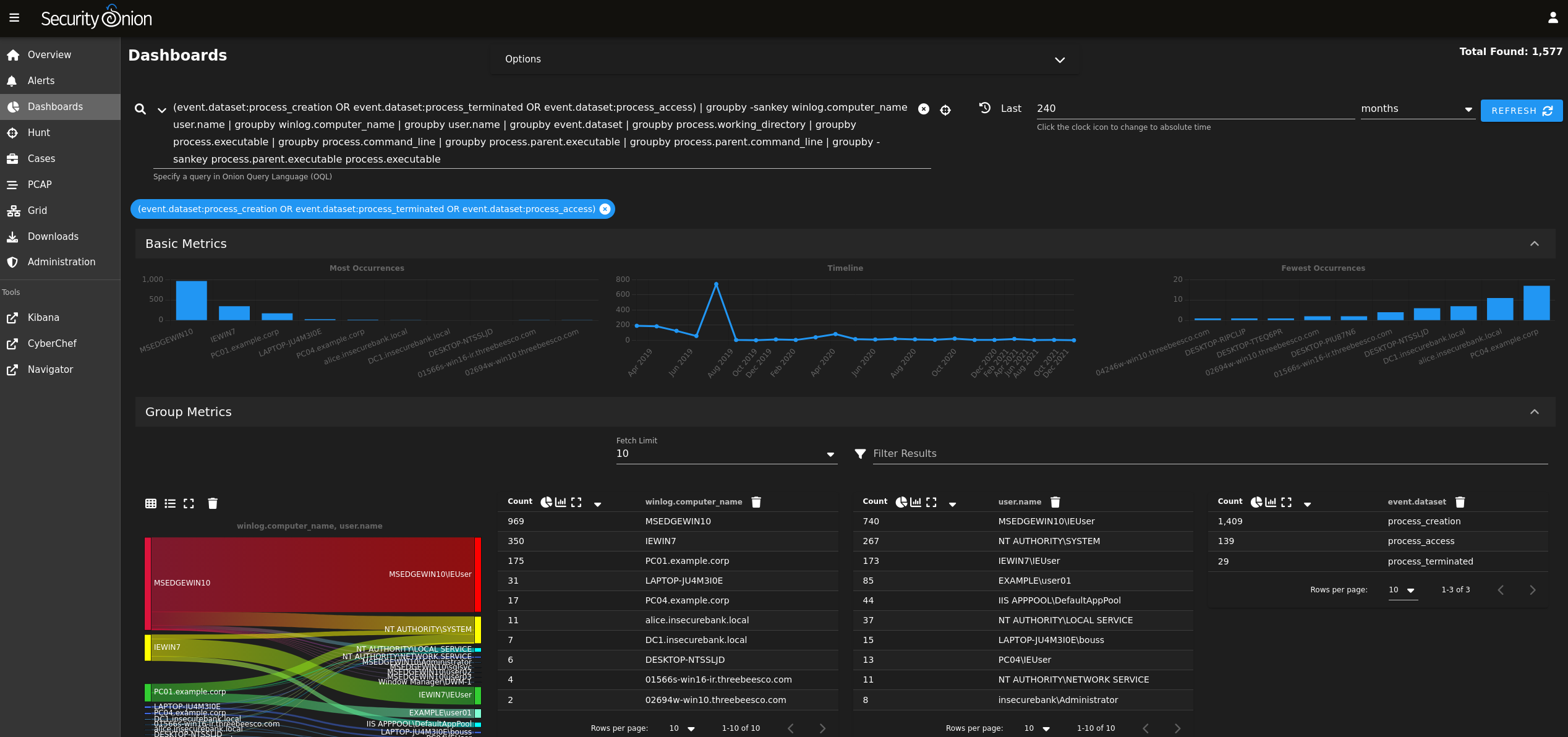
Task: Open the Kibana external link
Action: coord(43,317)
